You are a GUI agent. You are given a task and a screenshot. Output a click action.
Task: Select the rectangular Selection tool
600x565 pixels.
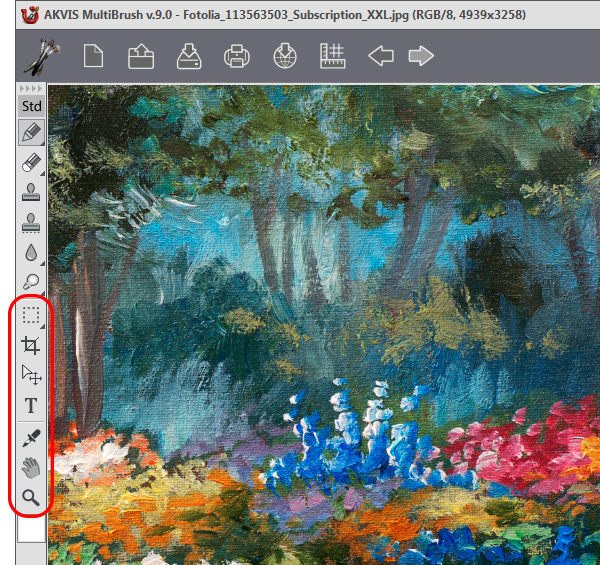pos(31,316)
